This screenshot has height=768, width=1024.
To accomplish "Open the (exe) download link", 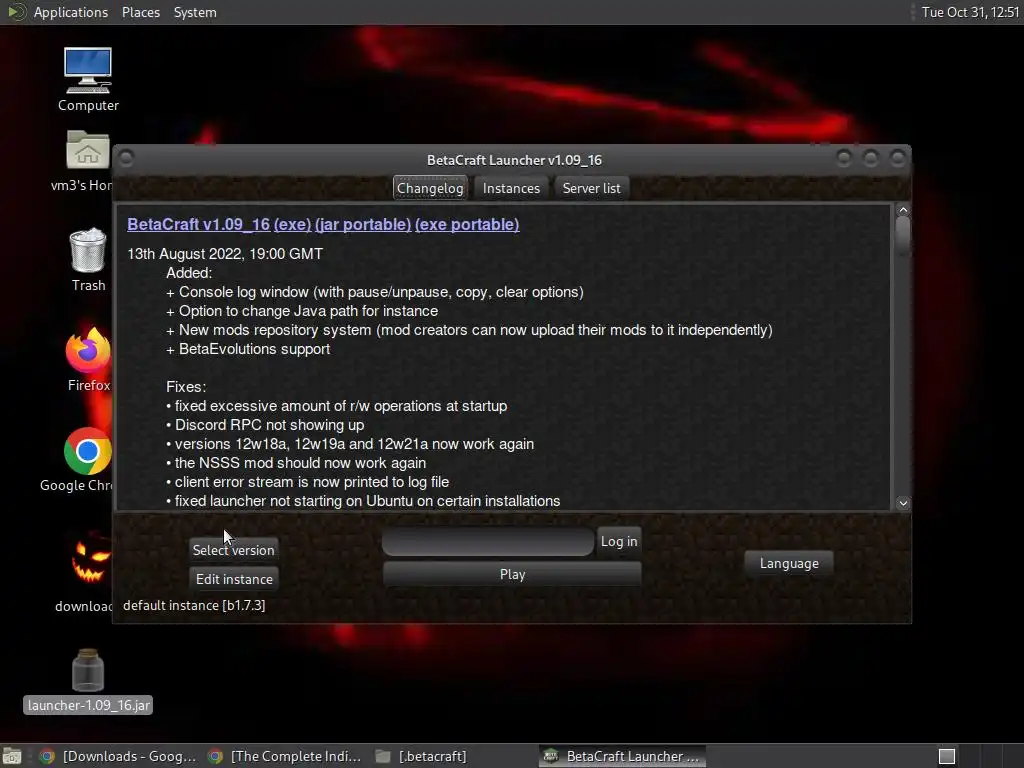I will [292, 224].
